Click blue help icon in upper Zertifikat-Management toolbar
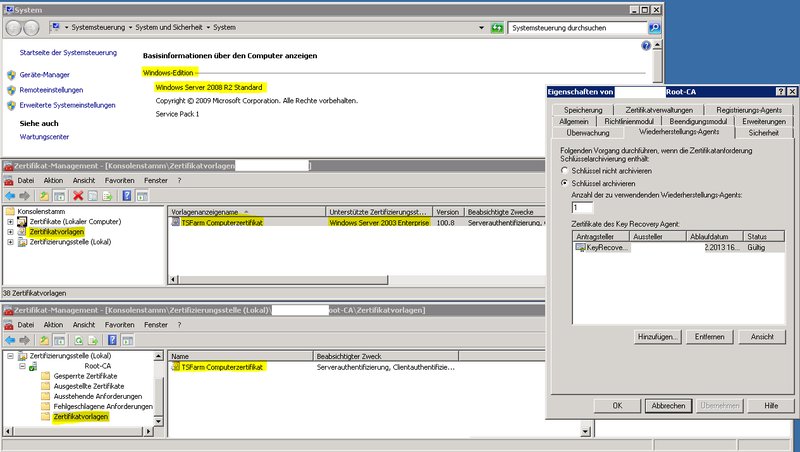Screen dimensions: 800x452 pos(127,196)
